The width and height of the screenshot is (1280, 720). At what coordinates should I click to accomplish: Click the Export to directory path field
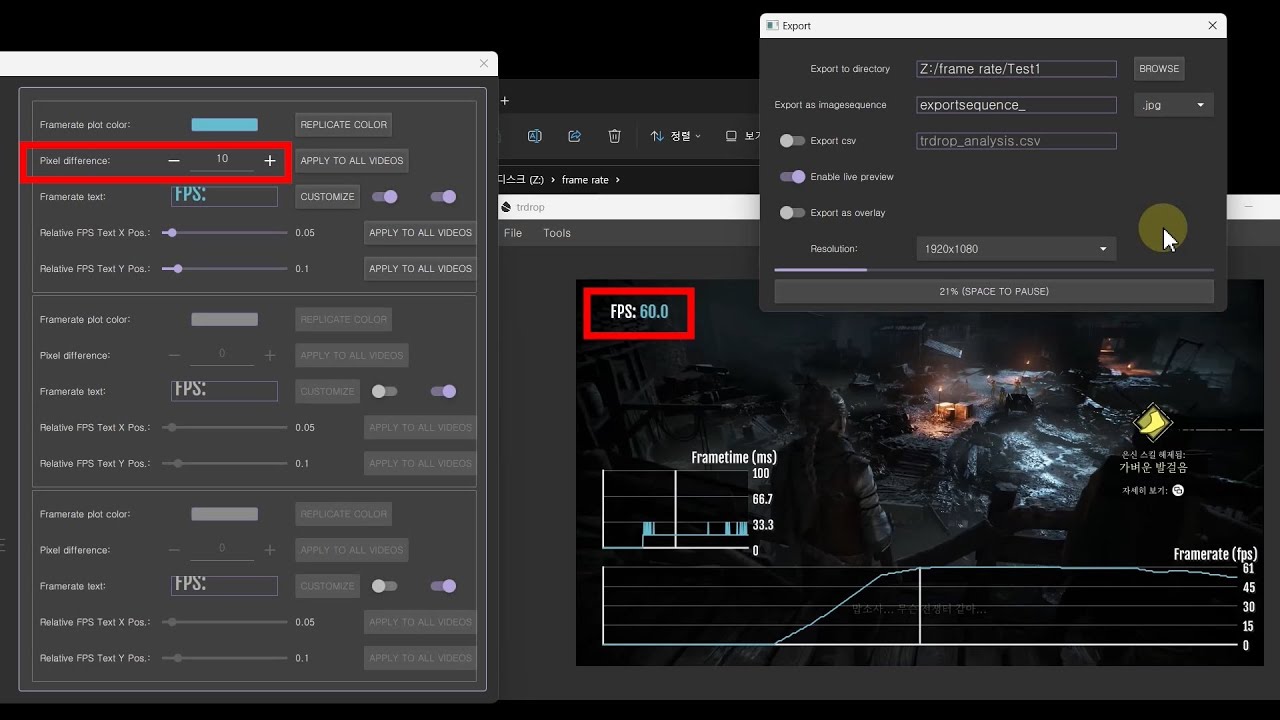(x=1016, y=69)
